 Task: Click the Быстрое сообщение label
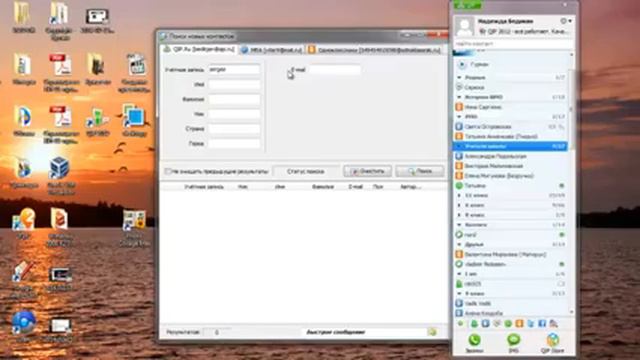point(336,332)
